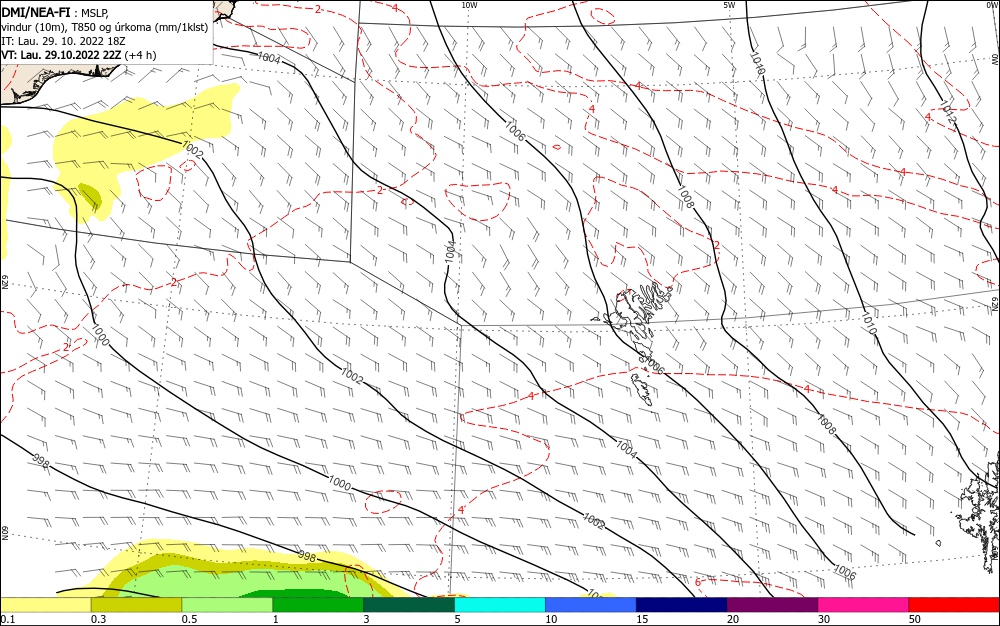Select the purple 20 mm legend swatch

(772, 605)
